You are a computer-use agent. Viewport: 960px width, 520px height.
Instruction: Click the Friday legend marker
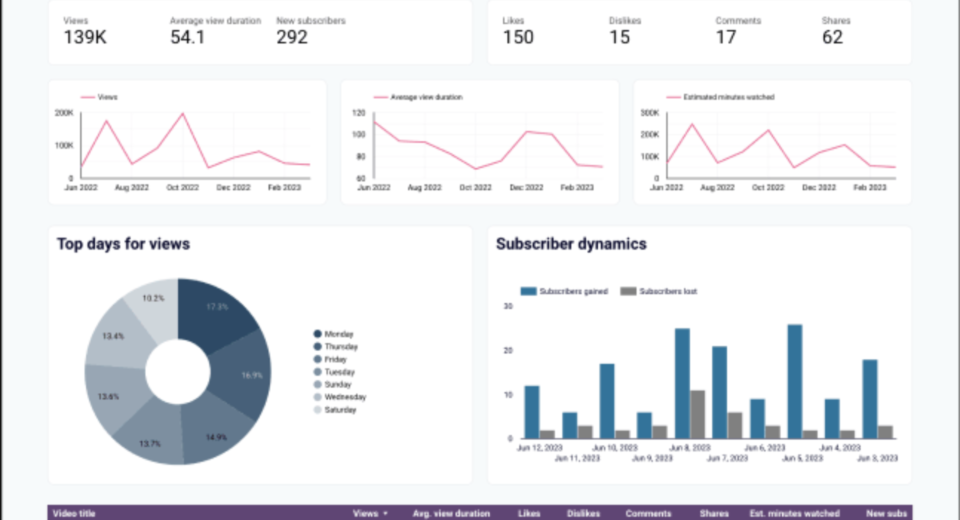pyautogui.click(x=317, y=359)
